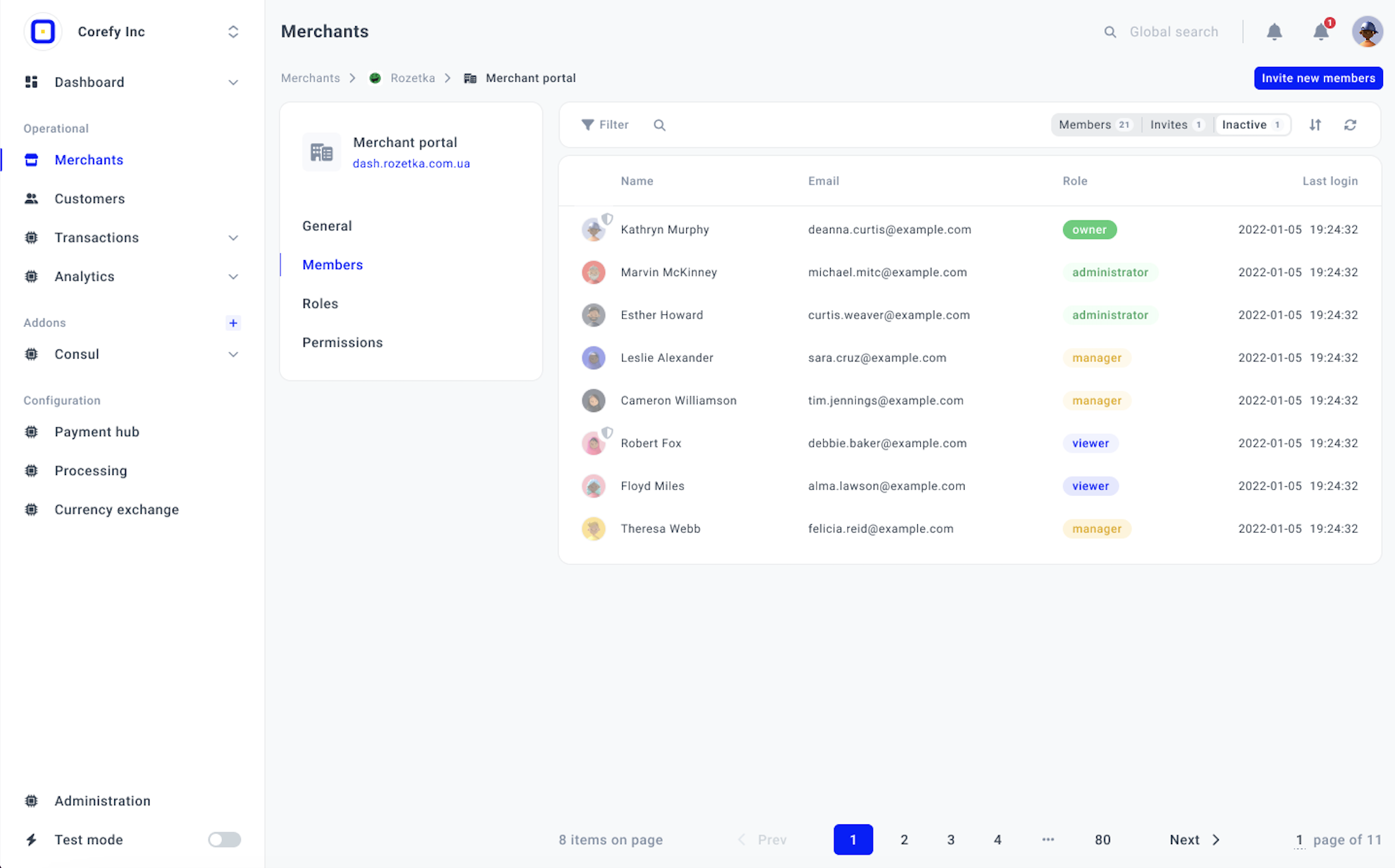Screen dimensions: 1395x868
Task: Expand the Analytics sidebar chevron
Action: (x=233, y=277)
